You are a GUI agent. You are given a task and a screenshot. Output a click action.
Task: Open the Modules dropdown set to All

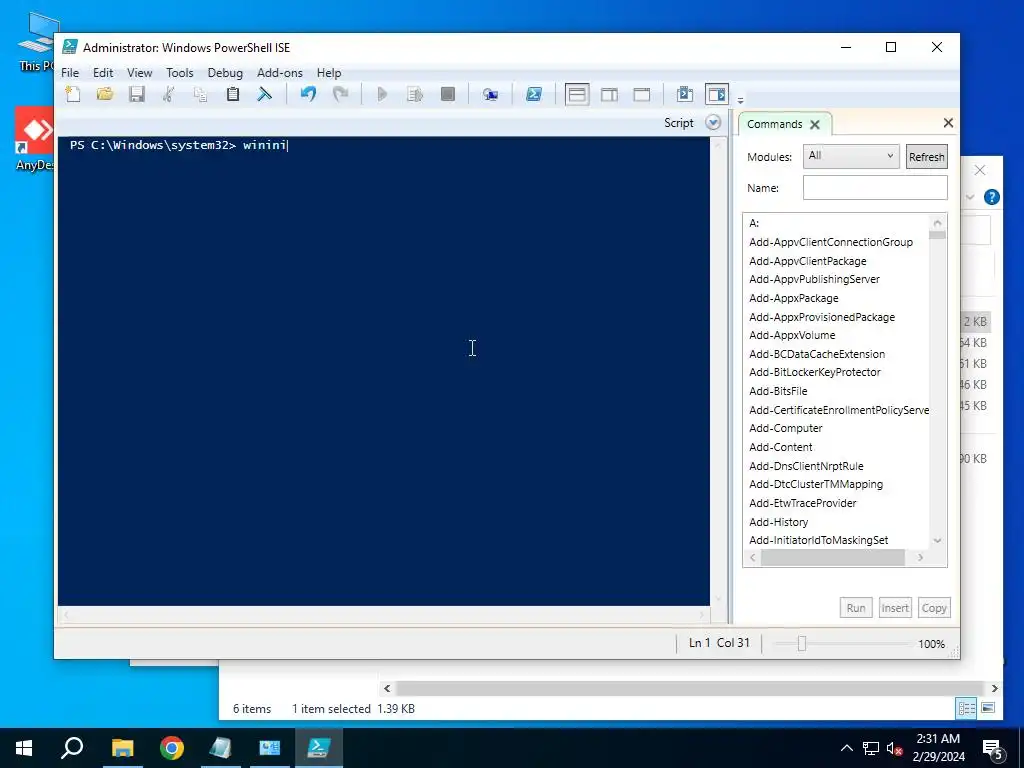pyautogui.click(x=851, y=156)
